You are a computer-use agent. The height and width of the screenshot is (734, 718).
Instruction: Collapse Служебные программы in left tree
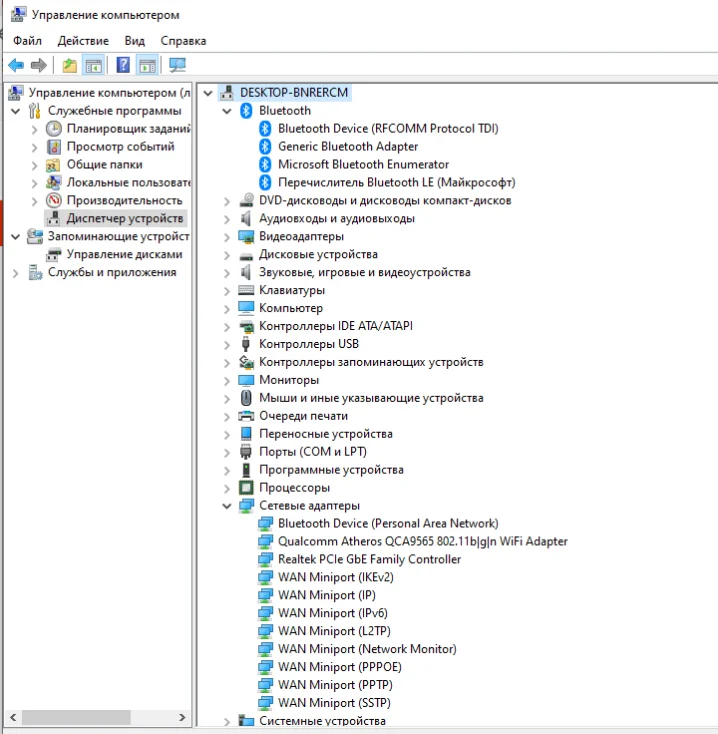15,111
